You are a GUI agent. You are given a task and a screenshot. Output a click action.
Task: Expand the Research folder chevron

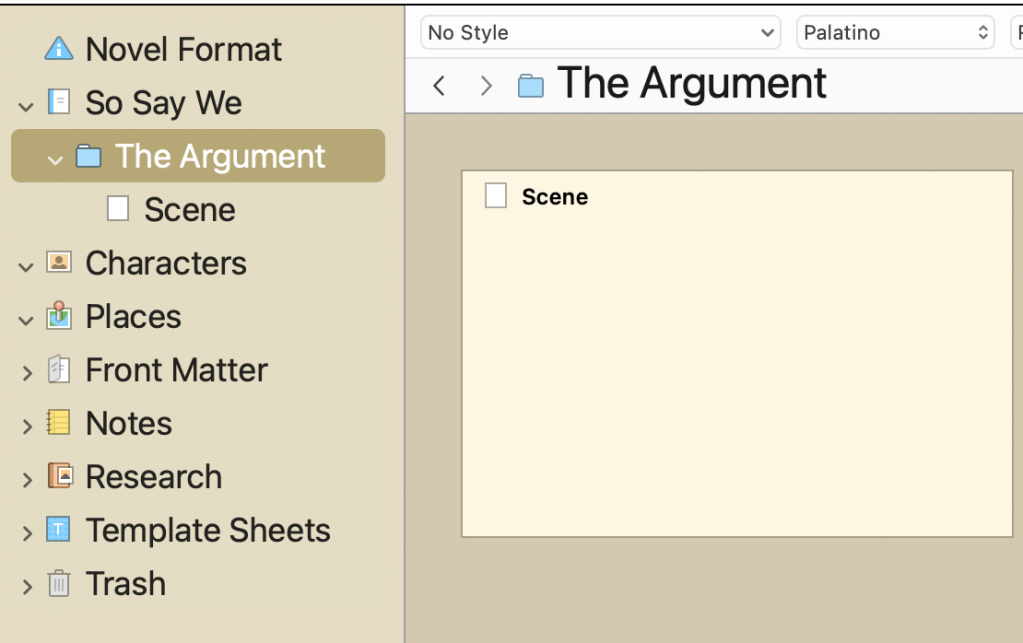pos(27,478)
